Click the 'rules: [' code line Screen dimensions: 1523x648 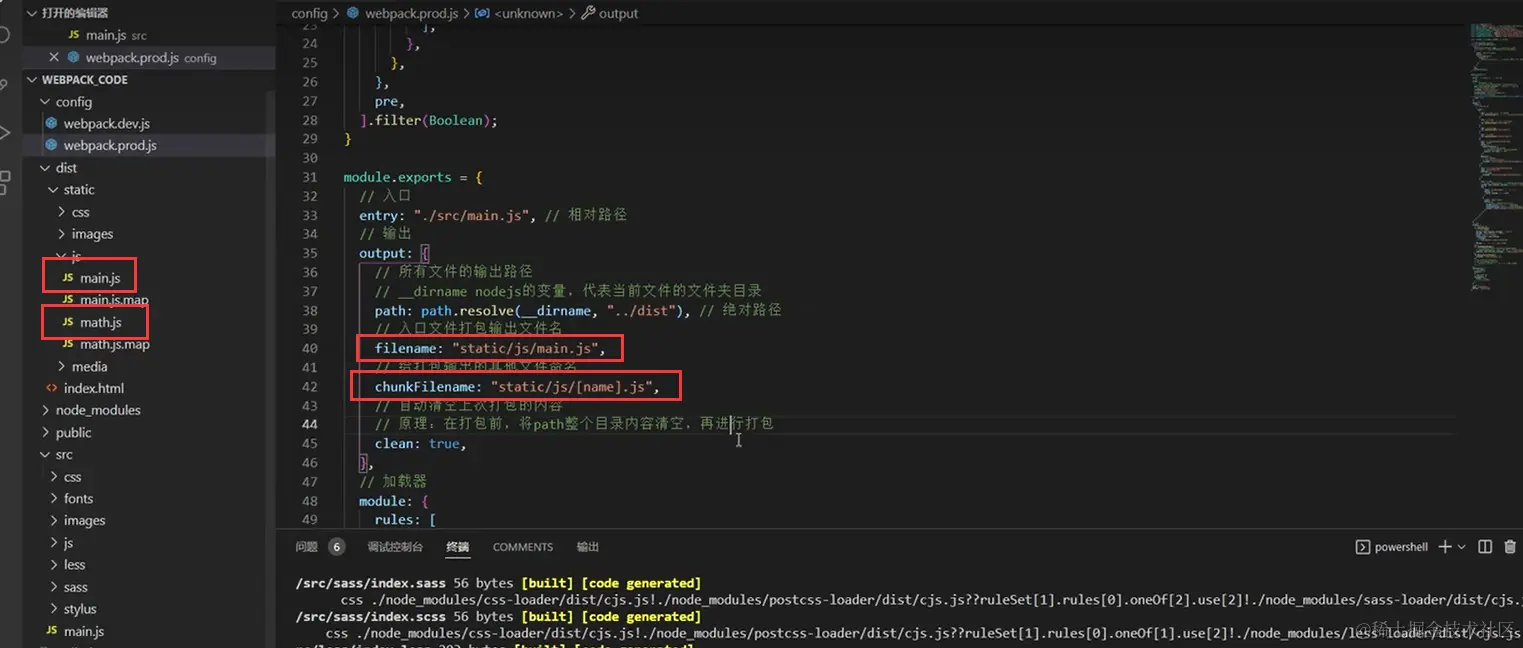coord(406,520)
